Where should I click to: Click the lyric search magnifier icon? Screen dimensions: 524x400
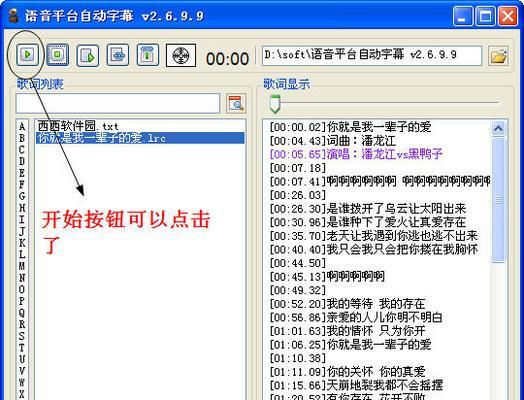pos(236,103)
